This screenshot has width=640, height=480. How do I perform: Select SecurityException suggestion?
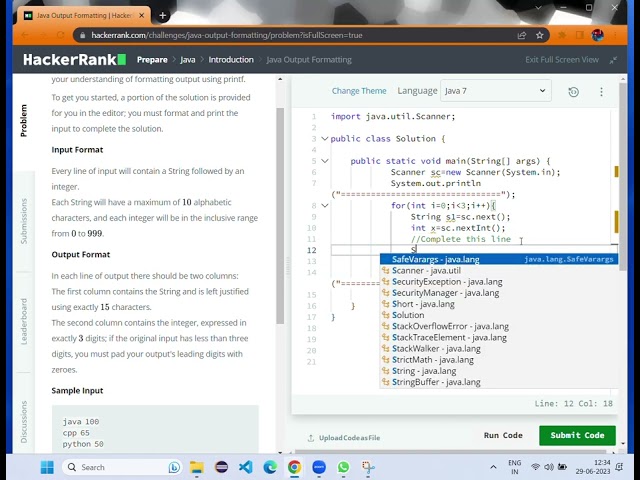coord(499,282)
